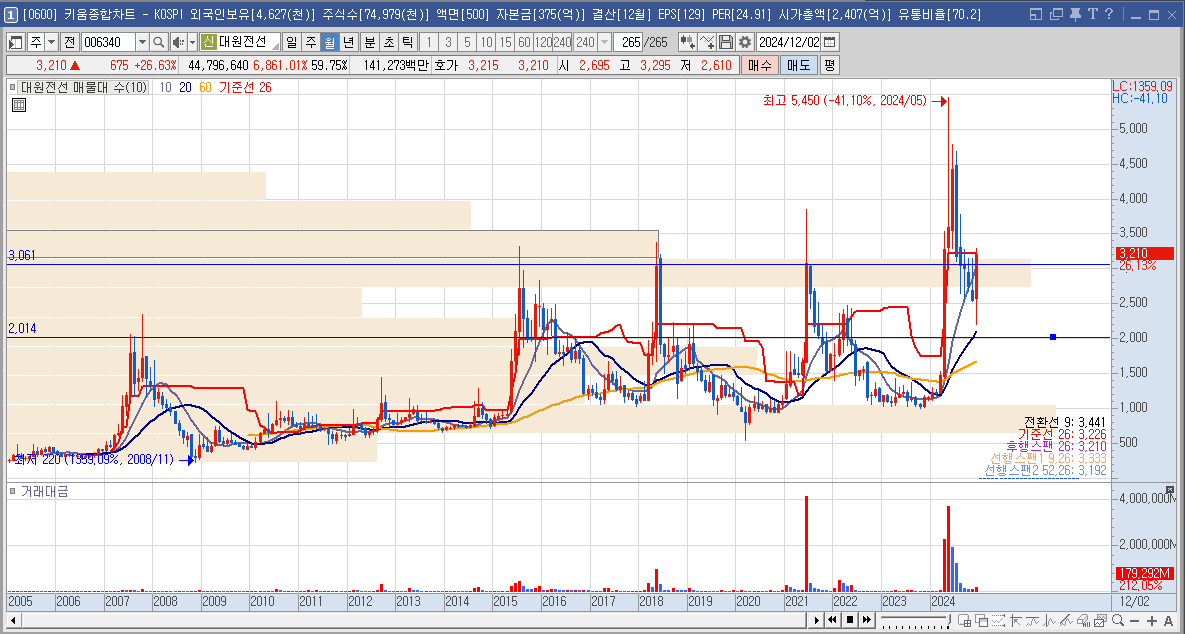Toggle the 전 button in toolbar
The image size is (1185, 634).
point(70,42)
